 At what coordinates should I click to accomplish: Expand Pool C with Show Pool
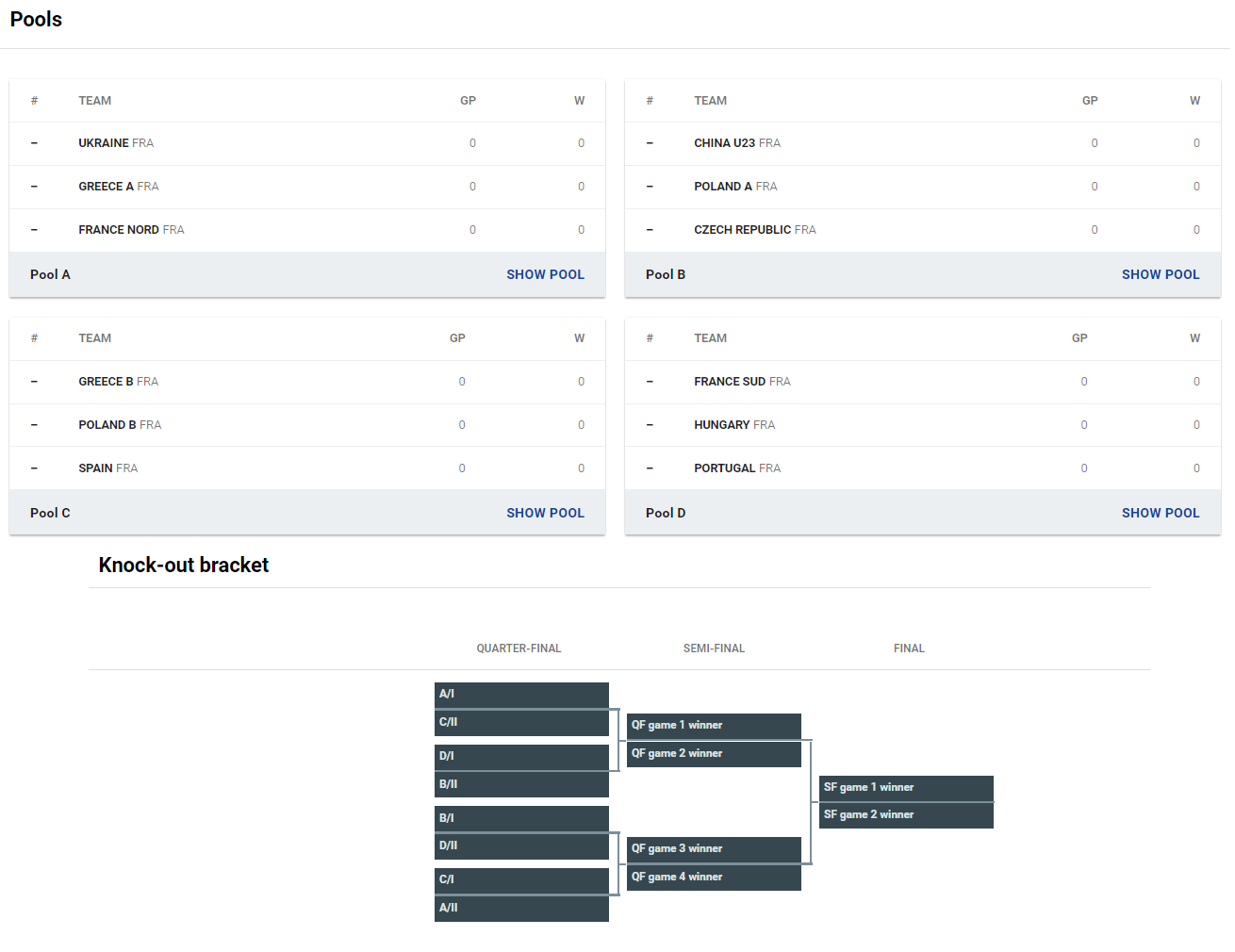545,513
